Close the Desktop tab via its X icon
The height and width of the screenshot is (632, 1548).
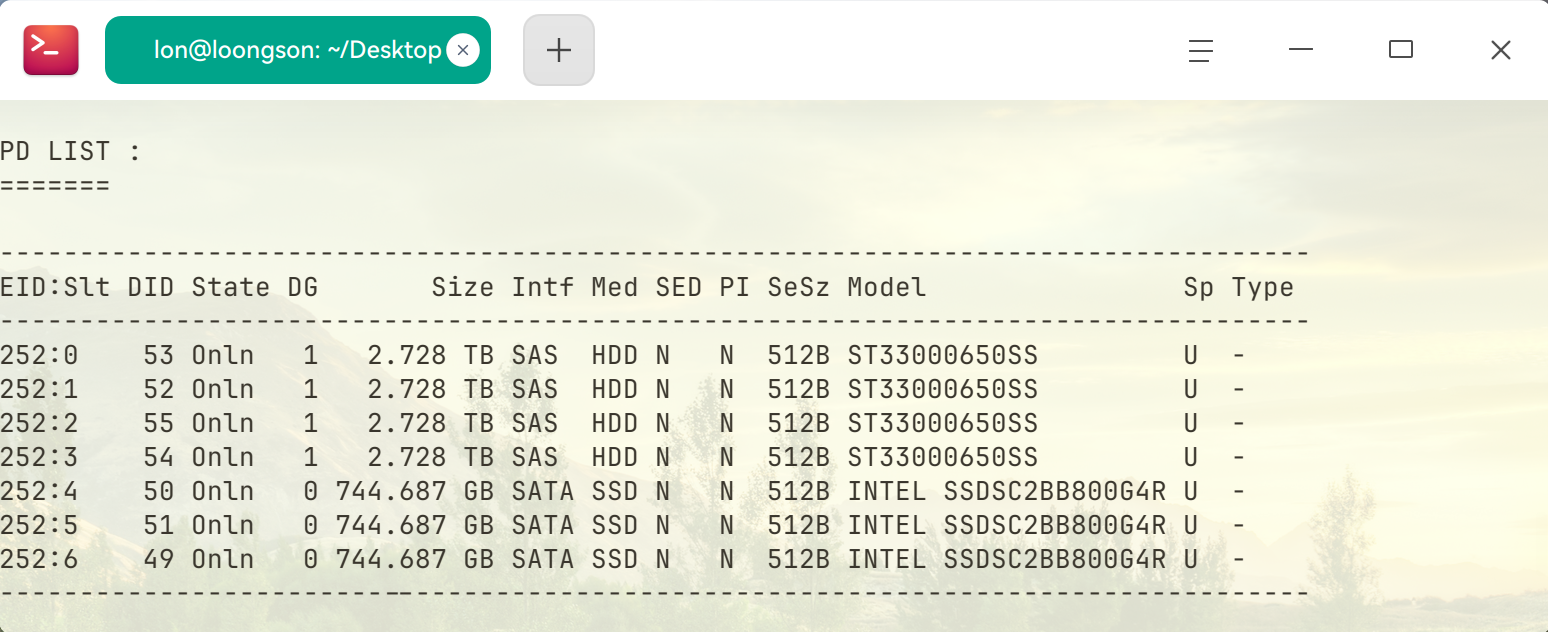(x=462, y=50)
